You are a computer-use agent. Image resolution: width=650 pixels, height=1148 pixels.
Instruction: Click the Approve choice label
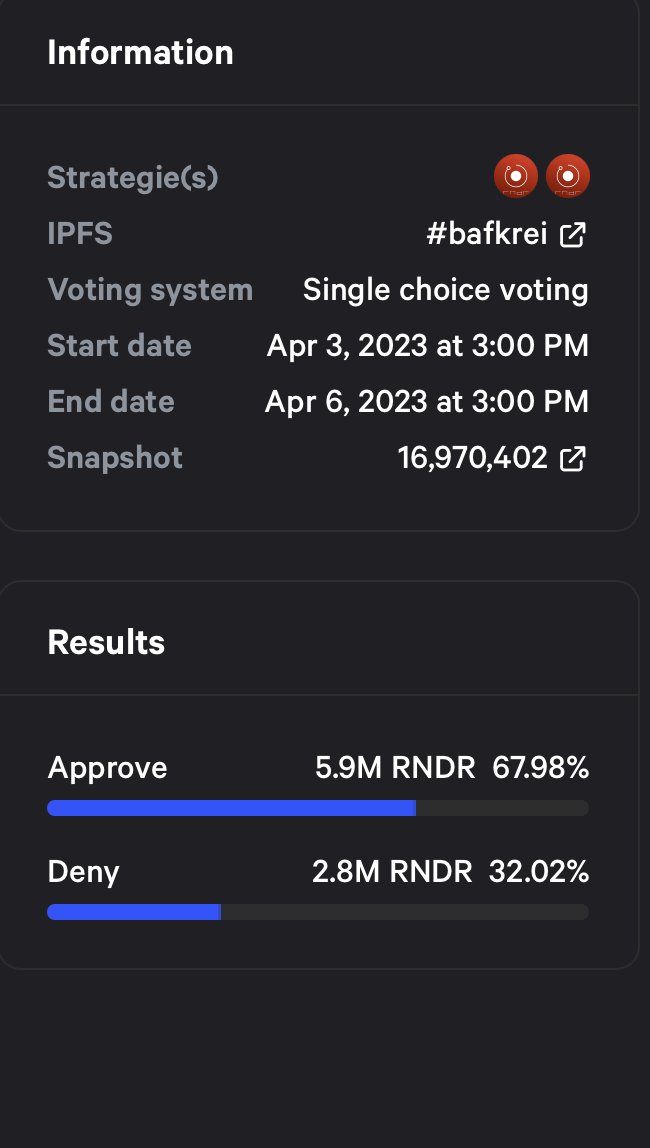pos(108,768)
